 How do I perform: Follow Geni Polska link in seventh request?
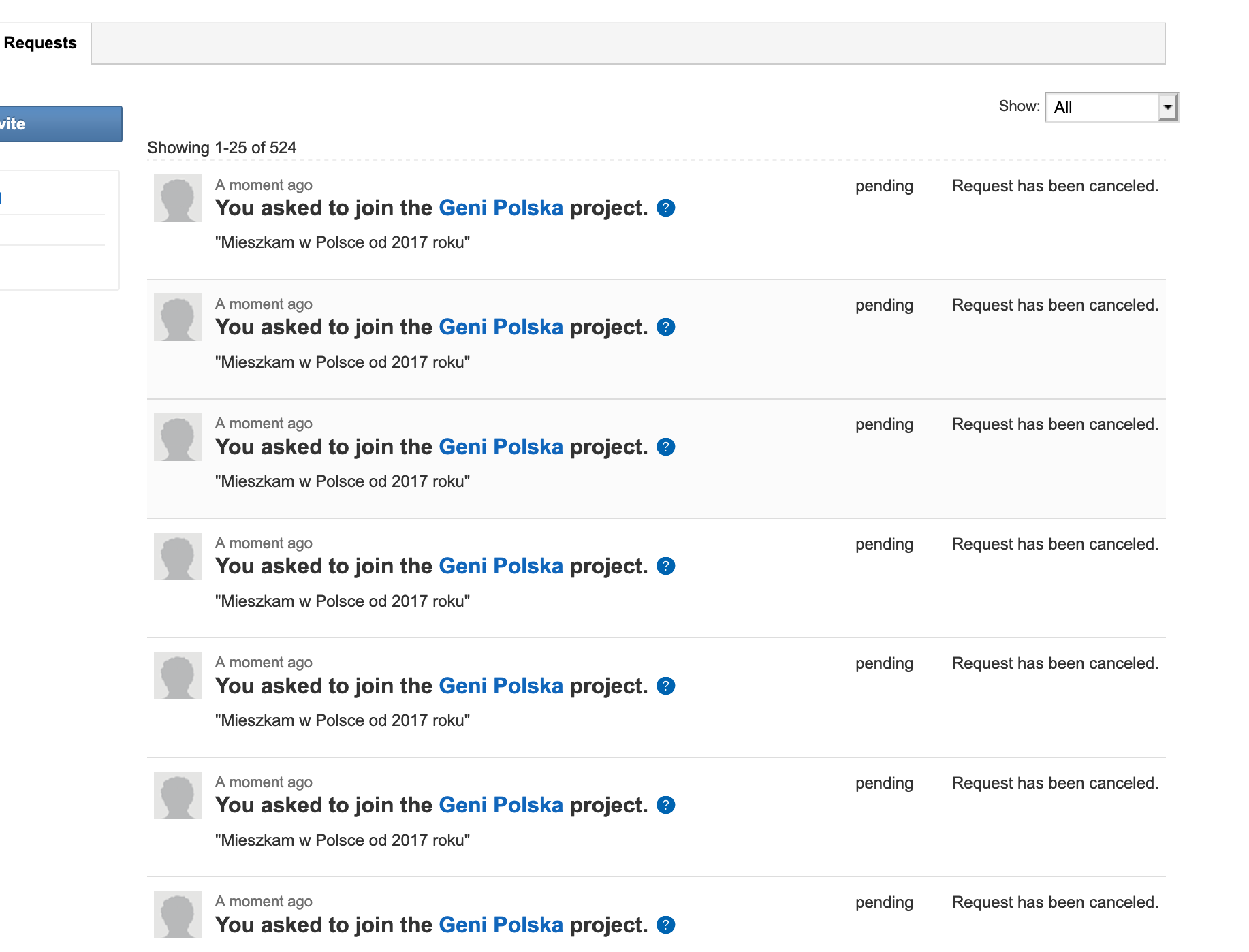coord(501,925)
